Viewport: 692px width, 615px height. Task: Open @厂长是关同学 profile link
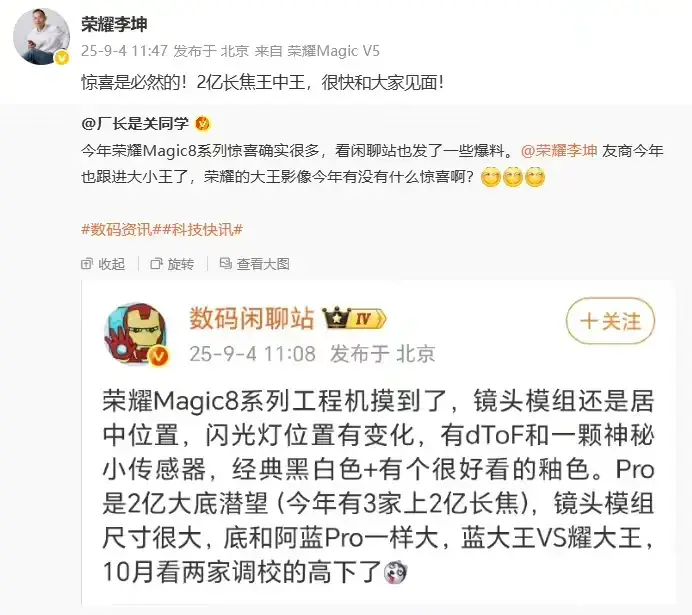pos(135,124)
